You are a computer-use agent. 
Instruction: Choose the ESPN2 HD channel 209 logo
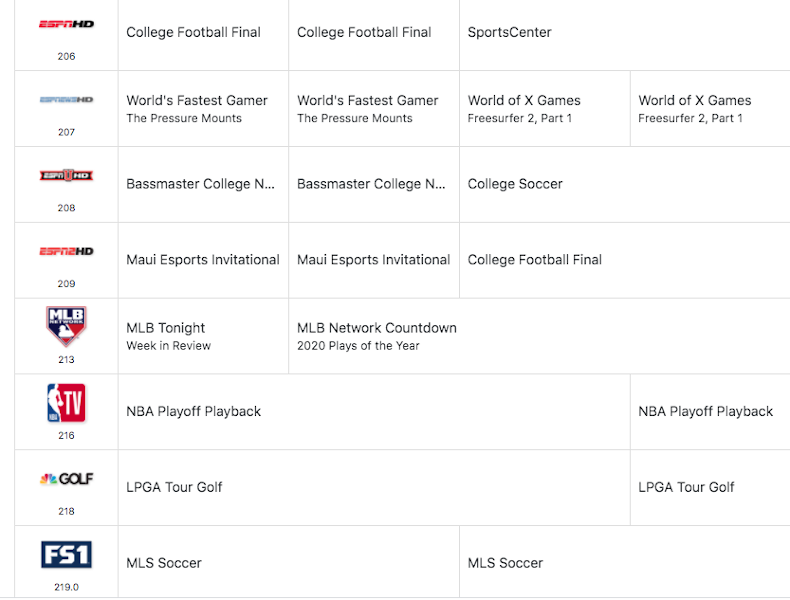click(66, 252)
